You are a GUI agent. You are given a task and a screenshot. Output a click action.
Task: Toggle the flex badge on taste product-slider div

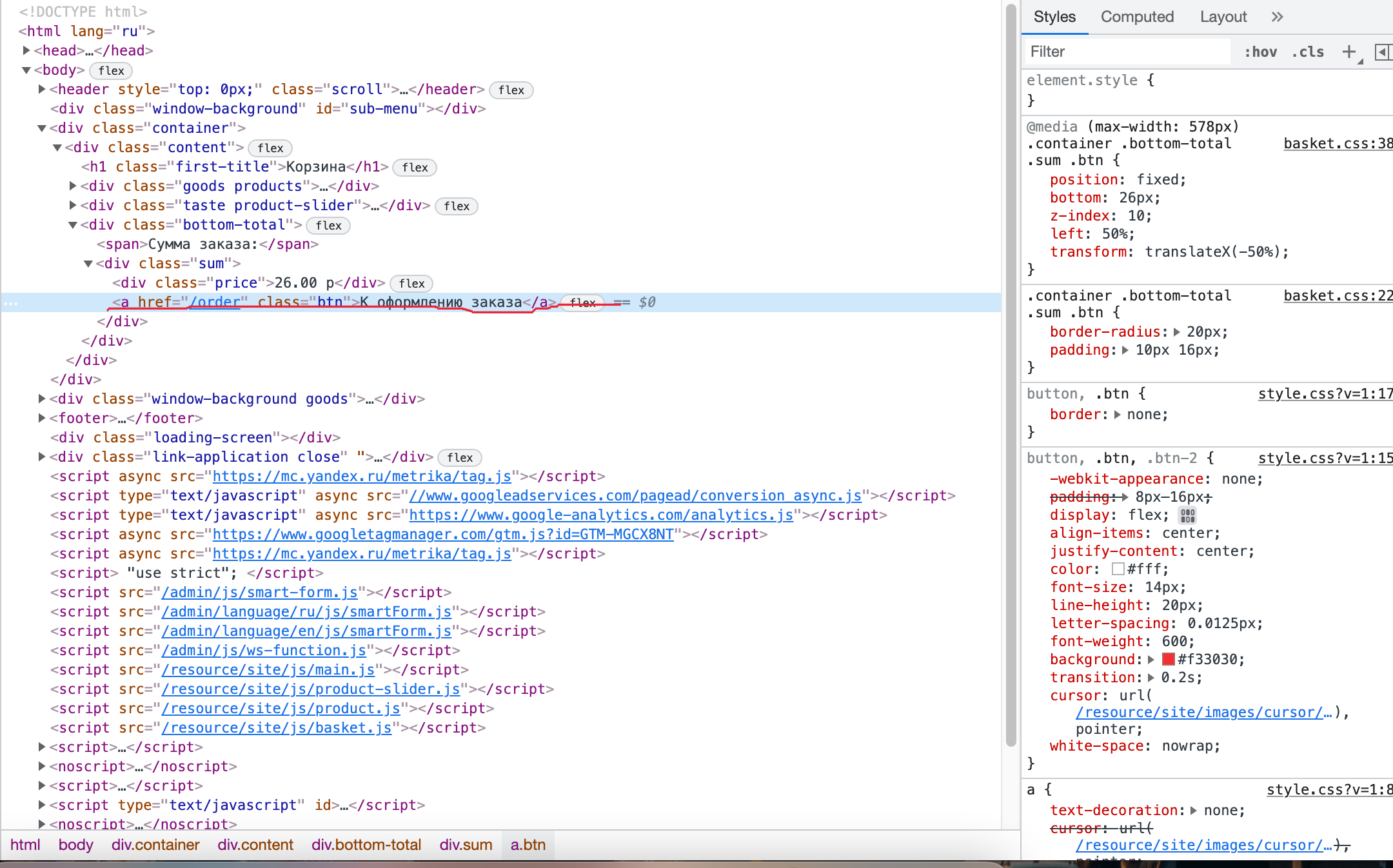pos(457,206)
